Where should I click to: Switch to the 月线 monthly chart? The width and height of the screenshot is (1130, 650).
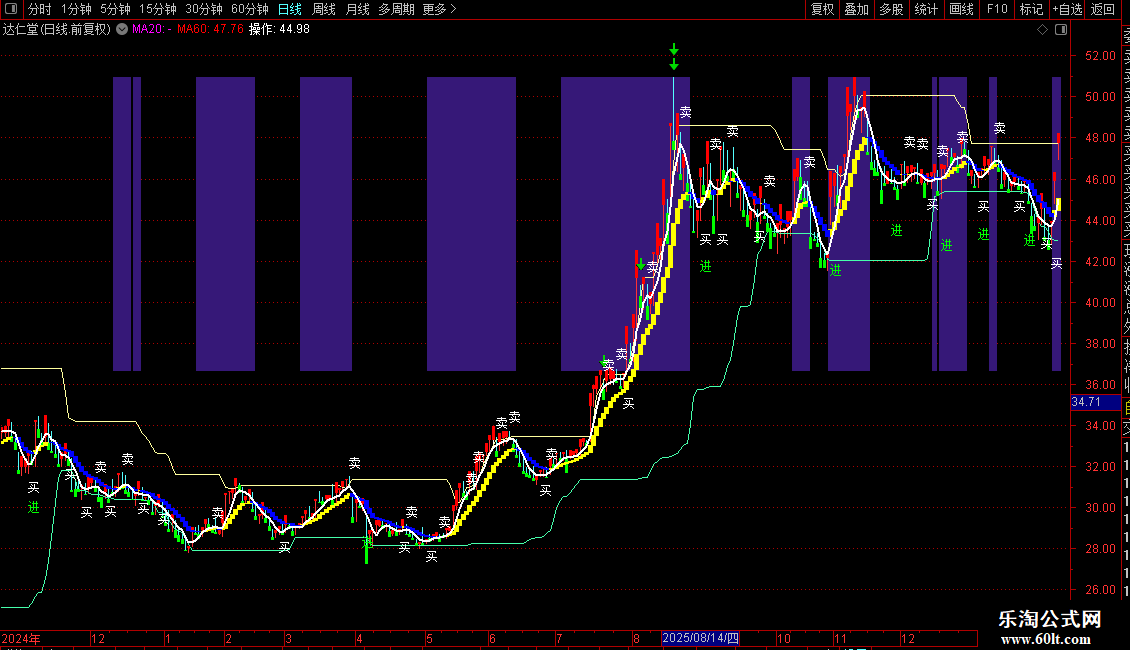click(357, 9)
